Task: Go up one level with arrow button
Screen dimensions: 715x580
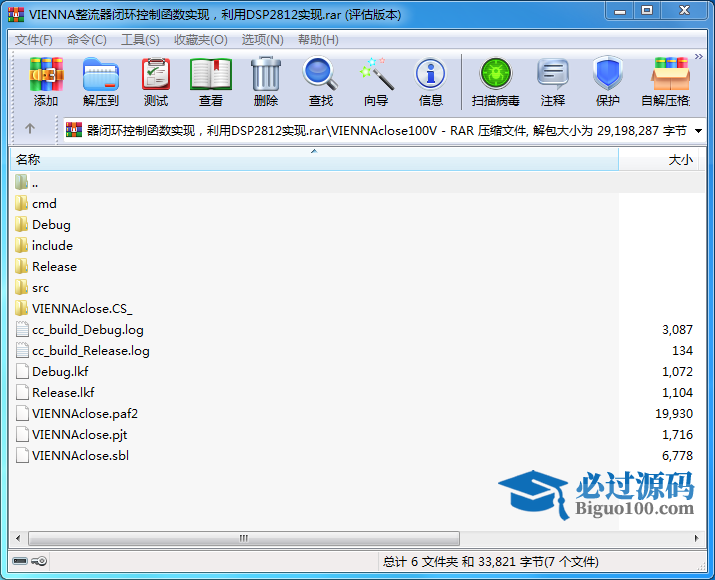Action: [30, 129]
